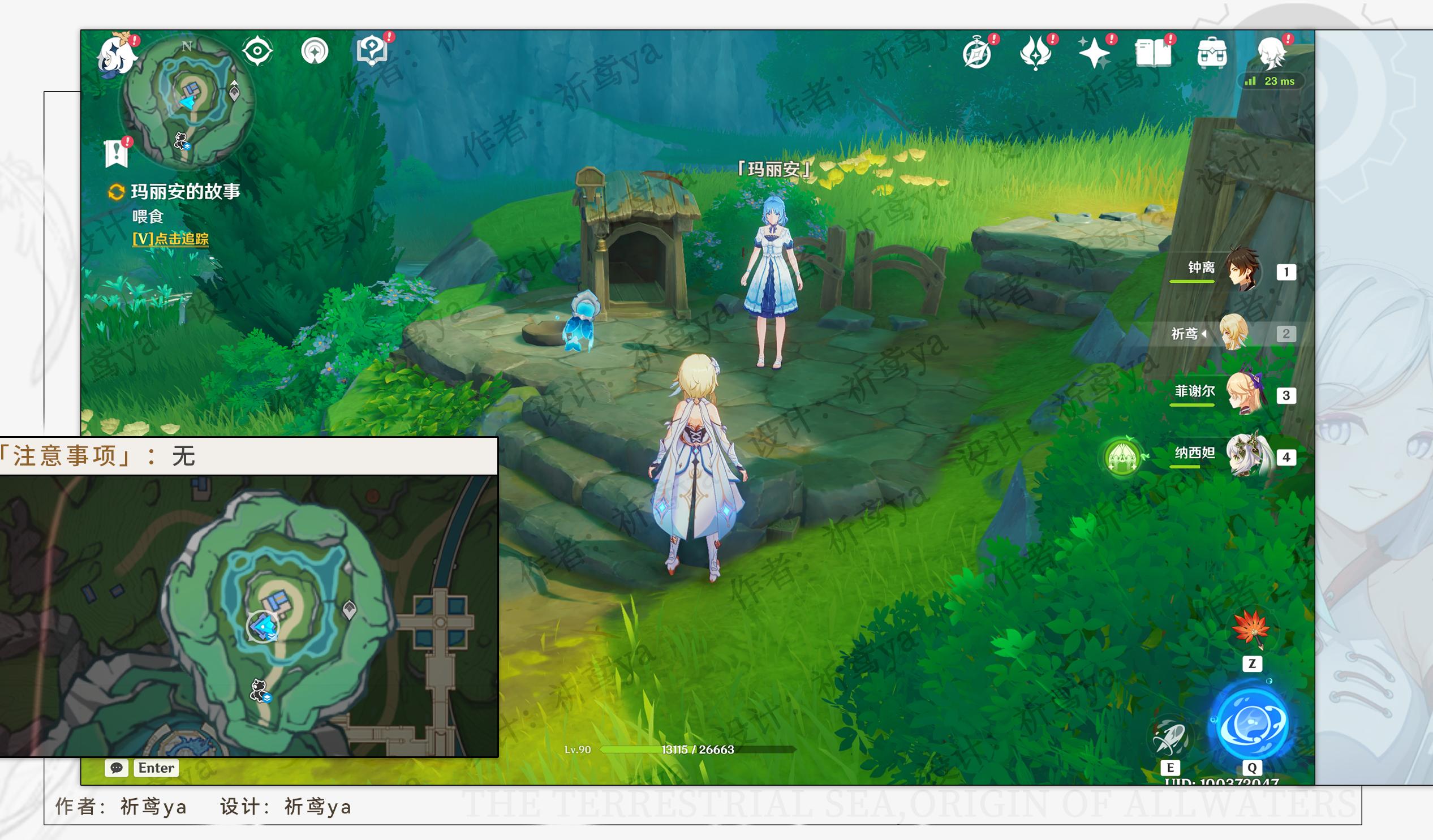Toggle the elemental sight eye icon
Screen dimensions: 1433x840
coord(257,51)
